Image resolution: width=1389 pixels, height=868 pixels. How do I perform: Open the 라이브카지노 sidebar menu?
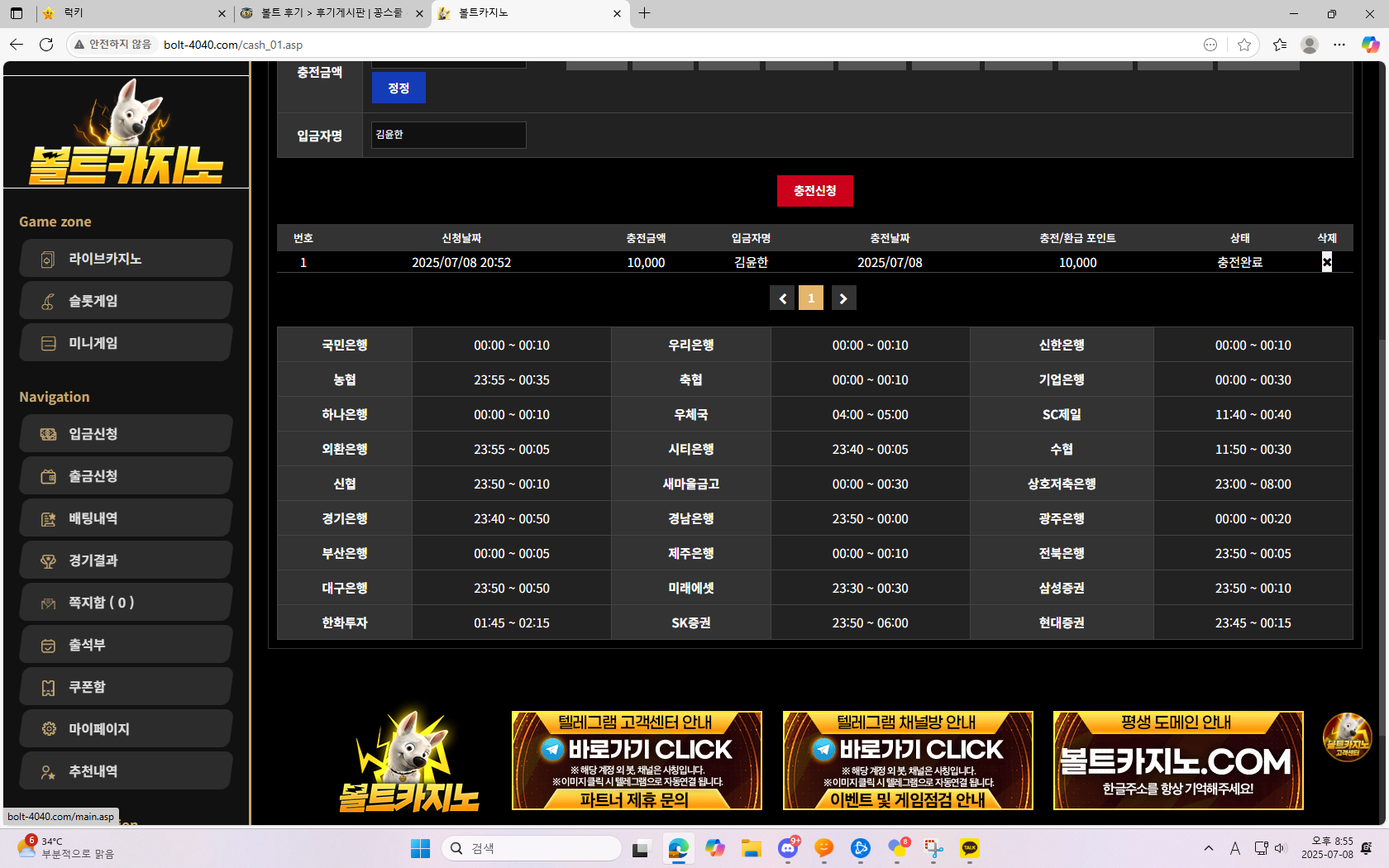point(126,259)
